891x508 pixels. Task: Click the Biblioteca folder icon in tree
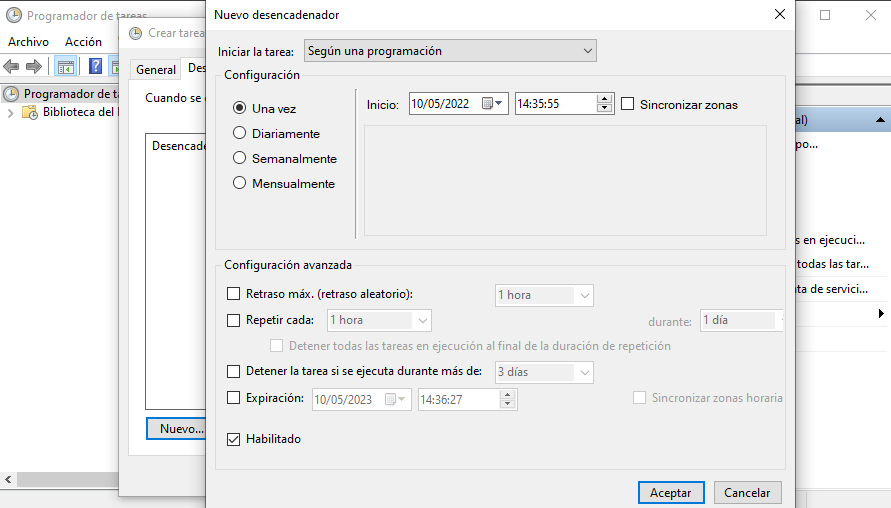(31, 113)
